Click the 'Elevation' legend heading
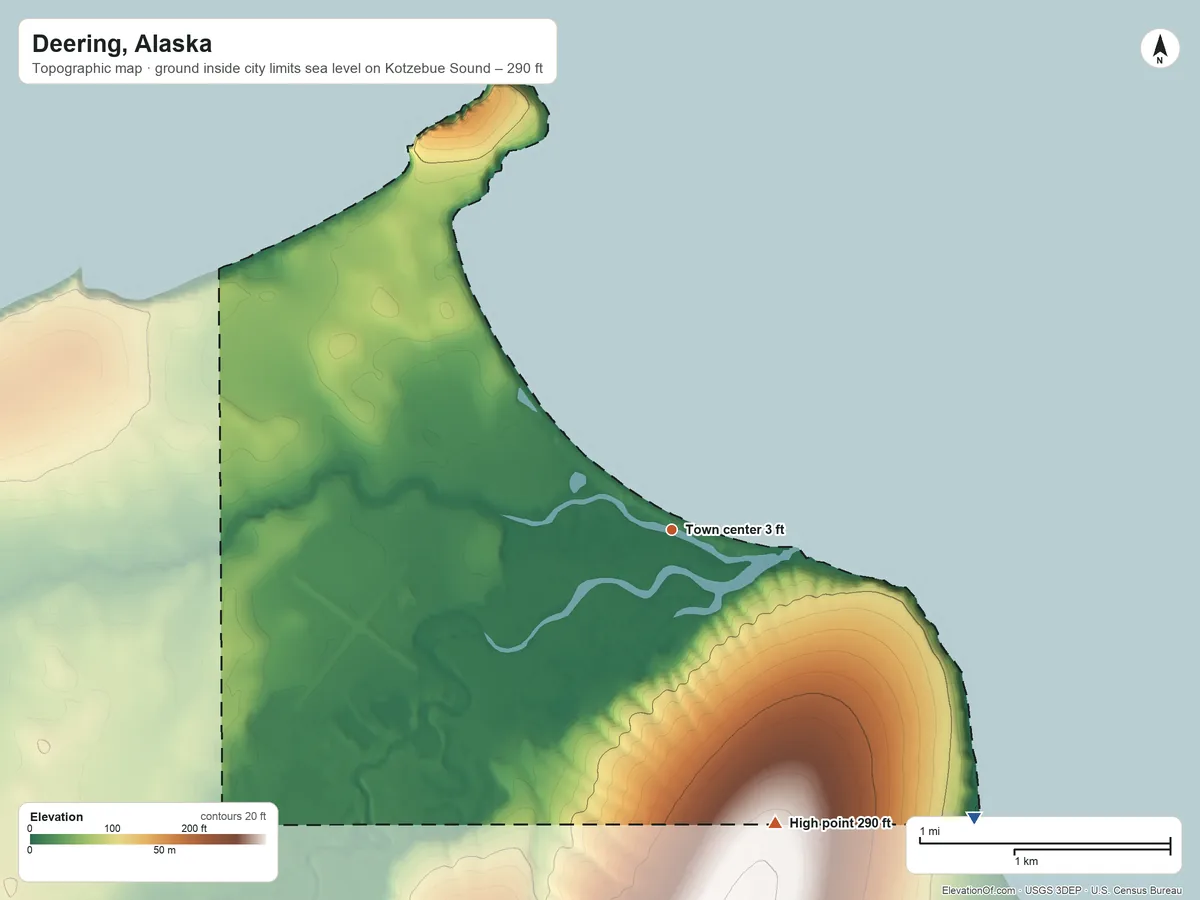This screenshot has width=1200, height=900. click(57, 817)
